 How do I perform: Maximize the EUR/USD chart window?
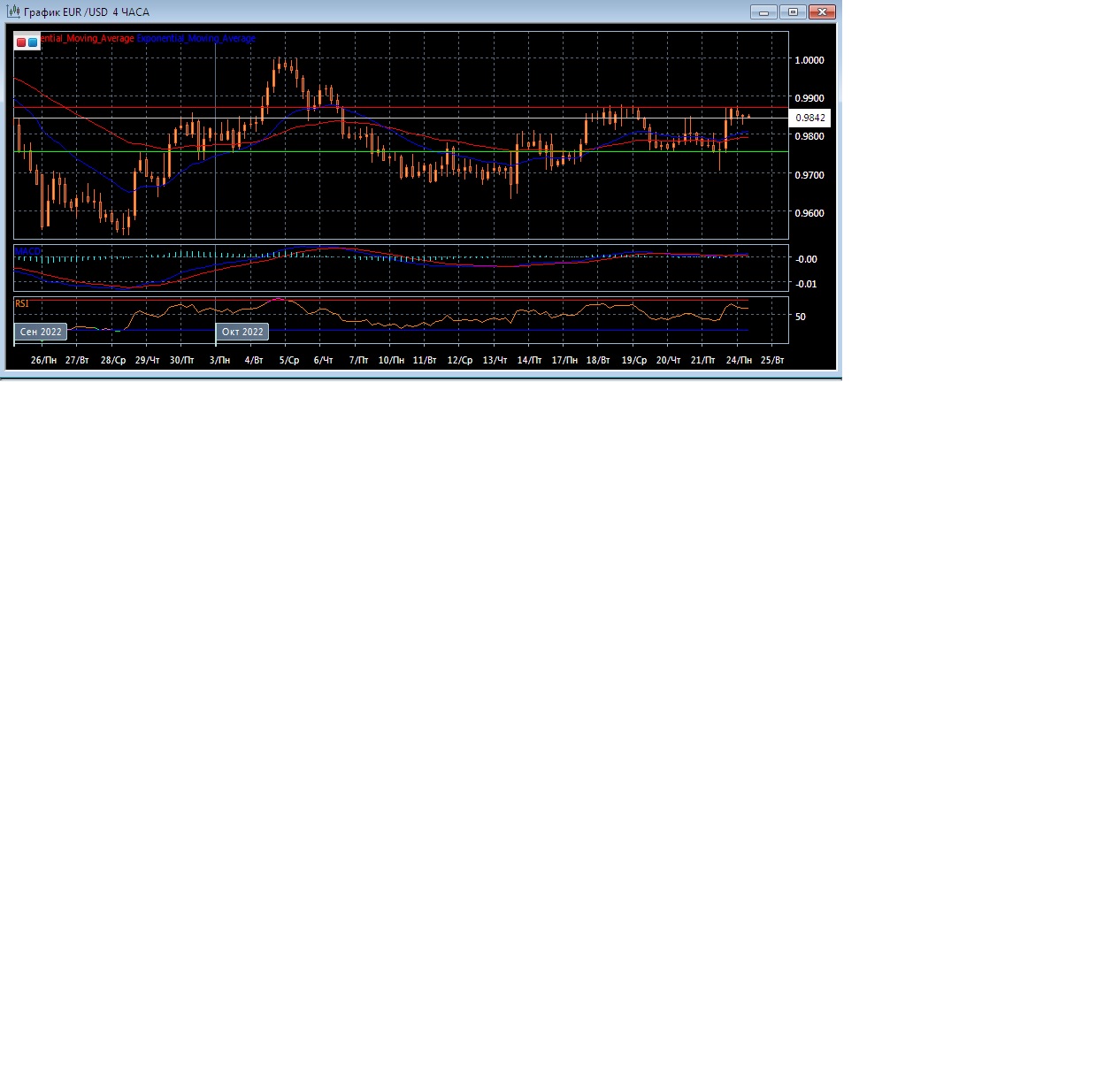click(x=793, y=12)
